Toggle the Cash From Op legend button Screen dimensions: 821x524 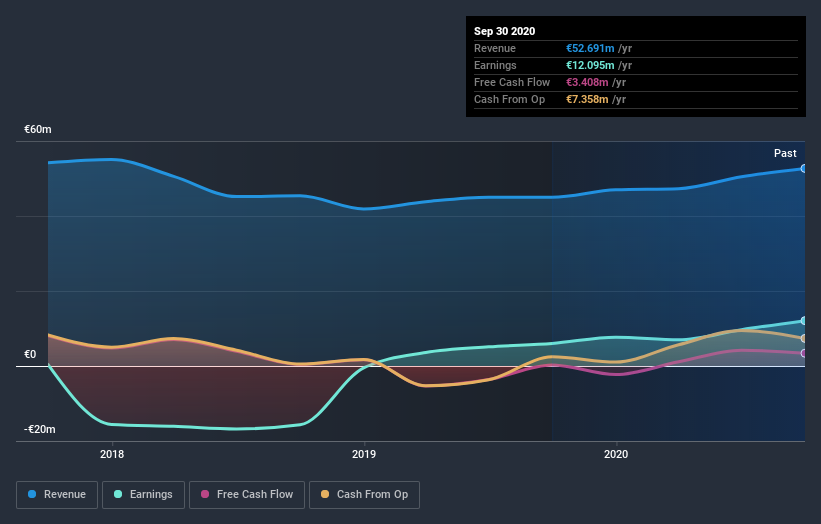tap(364, 495)
